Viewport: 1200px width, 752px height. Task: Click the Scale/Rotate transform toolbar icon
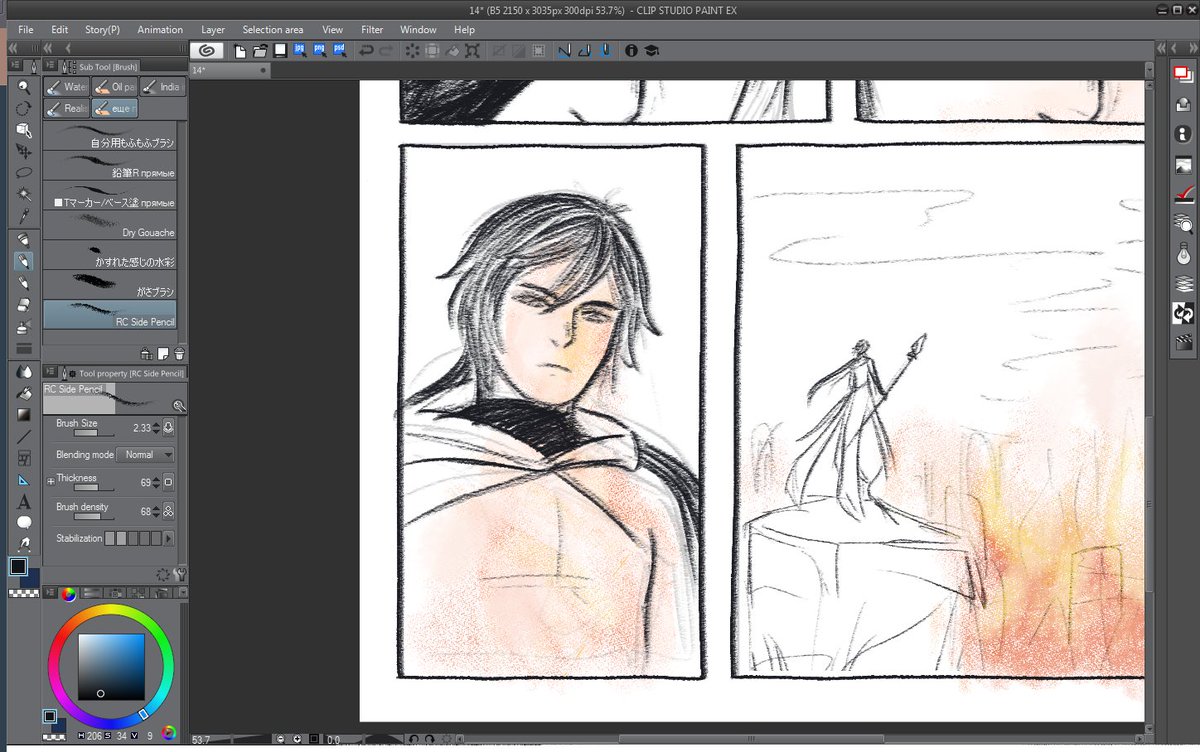472,50
